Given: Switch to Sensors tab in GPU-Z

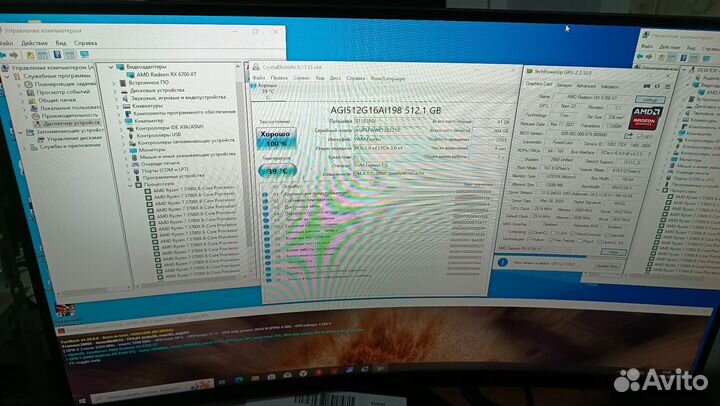Looking at the screenshot, I should click(x=564, y=85).
